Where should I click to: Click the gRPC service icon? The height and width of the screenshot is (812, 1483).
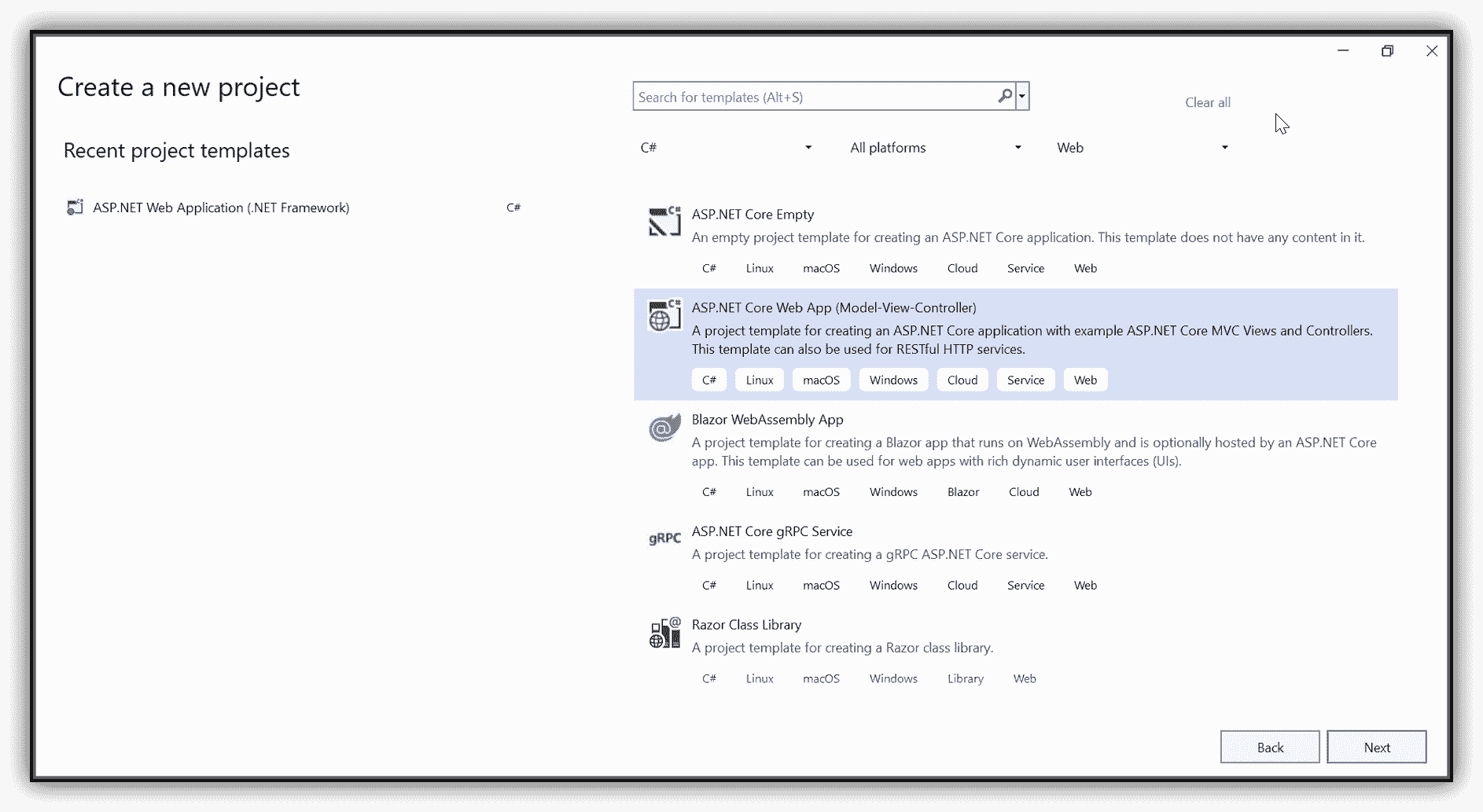(x=664, y=538)
